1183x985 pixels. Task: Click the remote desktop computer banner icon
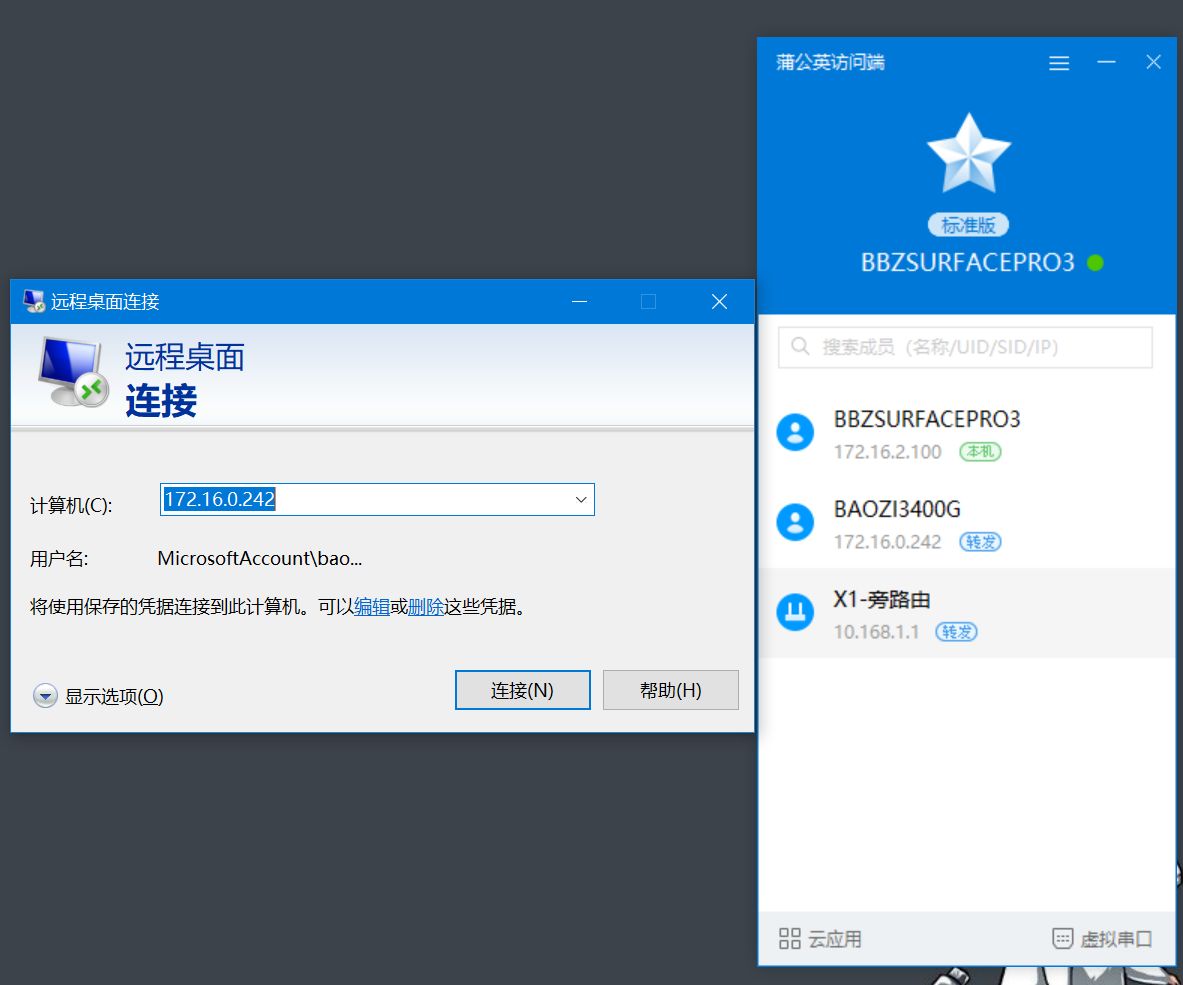pyautogui.click(x=73, y=372)
